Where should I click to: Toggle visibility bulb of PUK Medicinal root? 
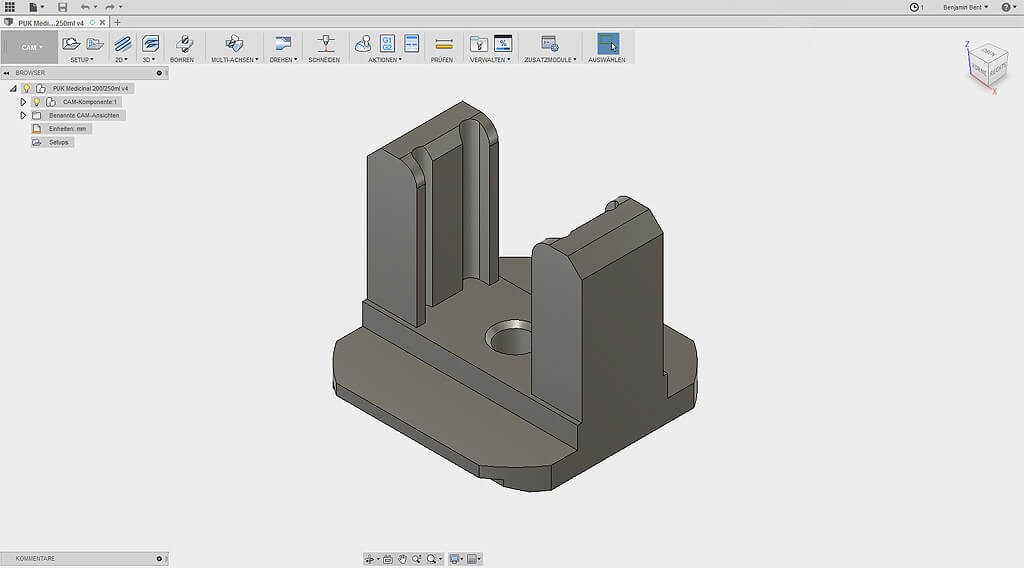tap(27, 88)
